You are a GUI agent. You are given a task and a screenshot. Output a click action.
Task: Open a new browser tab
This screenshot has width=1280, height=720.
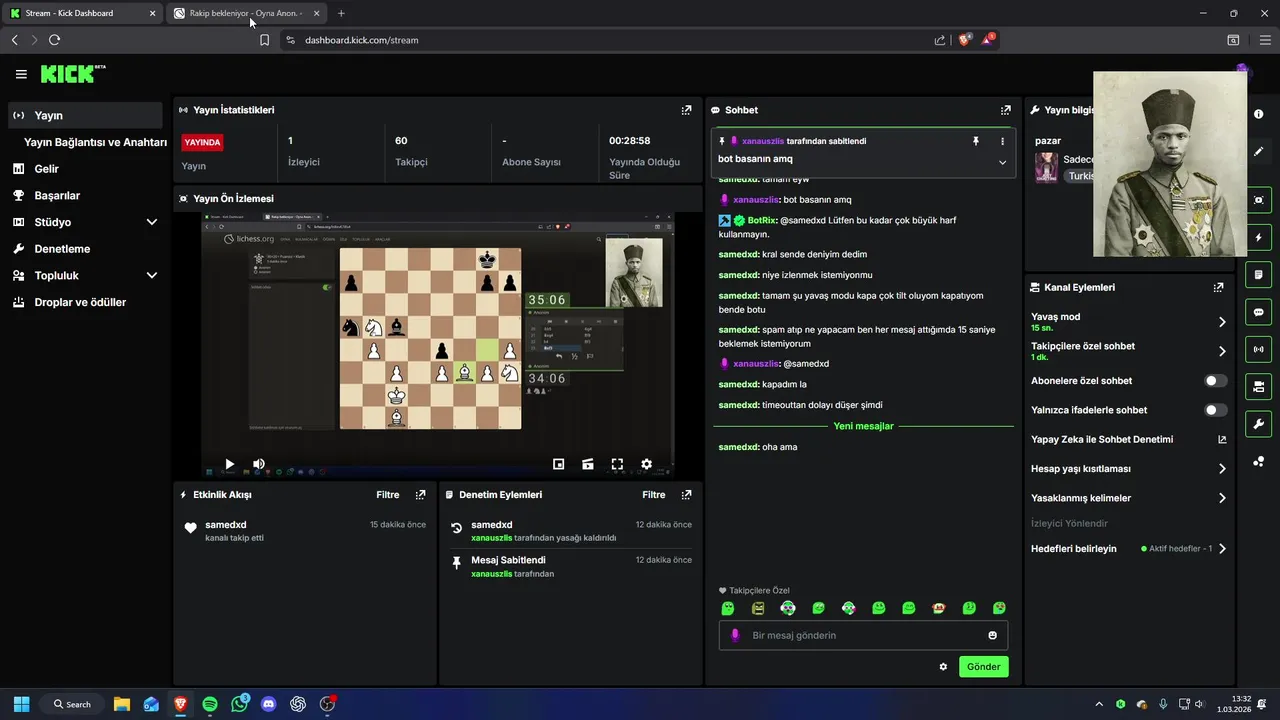pos(341,13)
